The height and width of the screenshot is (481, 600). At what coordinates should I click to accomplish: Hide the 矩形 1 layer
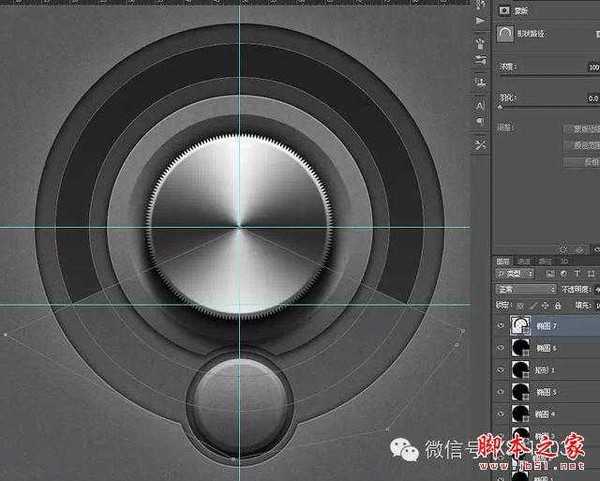[x=501, y=370]
